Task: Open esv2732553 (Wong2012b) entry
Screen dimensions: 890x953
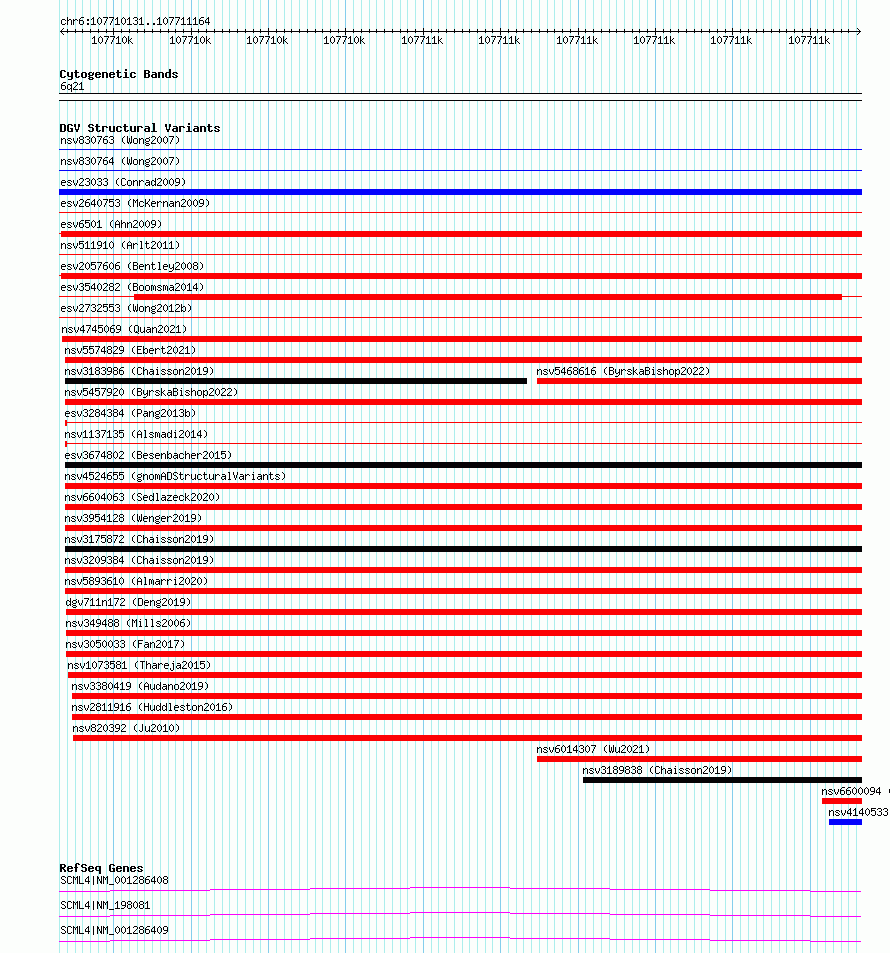Action: click(126, 308)
